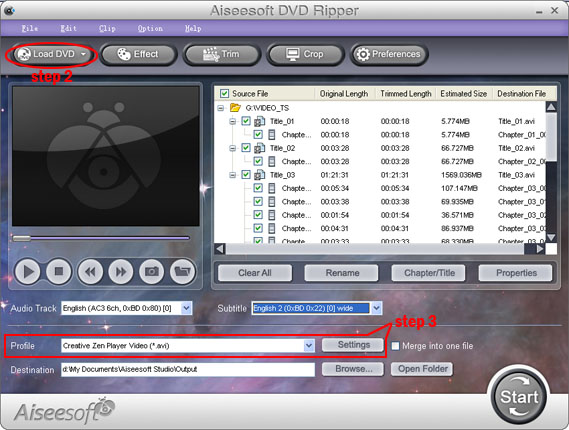Click the file list scroll-right arrow
This screenshot has height=430, width=569.
coord(540,249)
